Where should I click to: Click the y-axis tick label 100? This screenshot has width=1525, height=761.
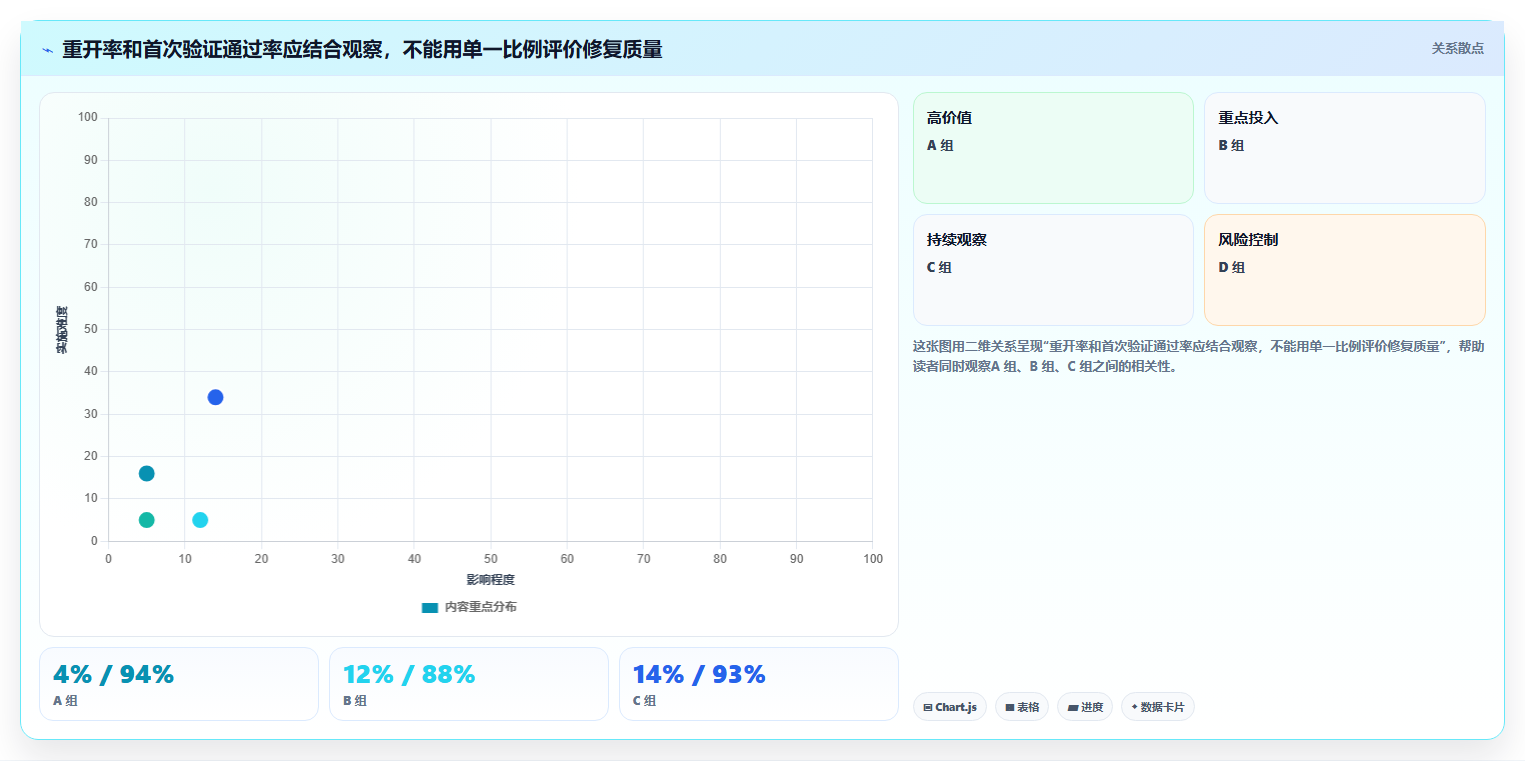tap(88, 118)
